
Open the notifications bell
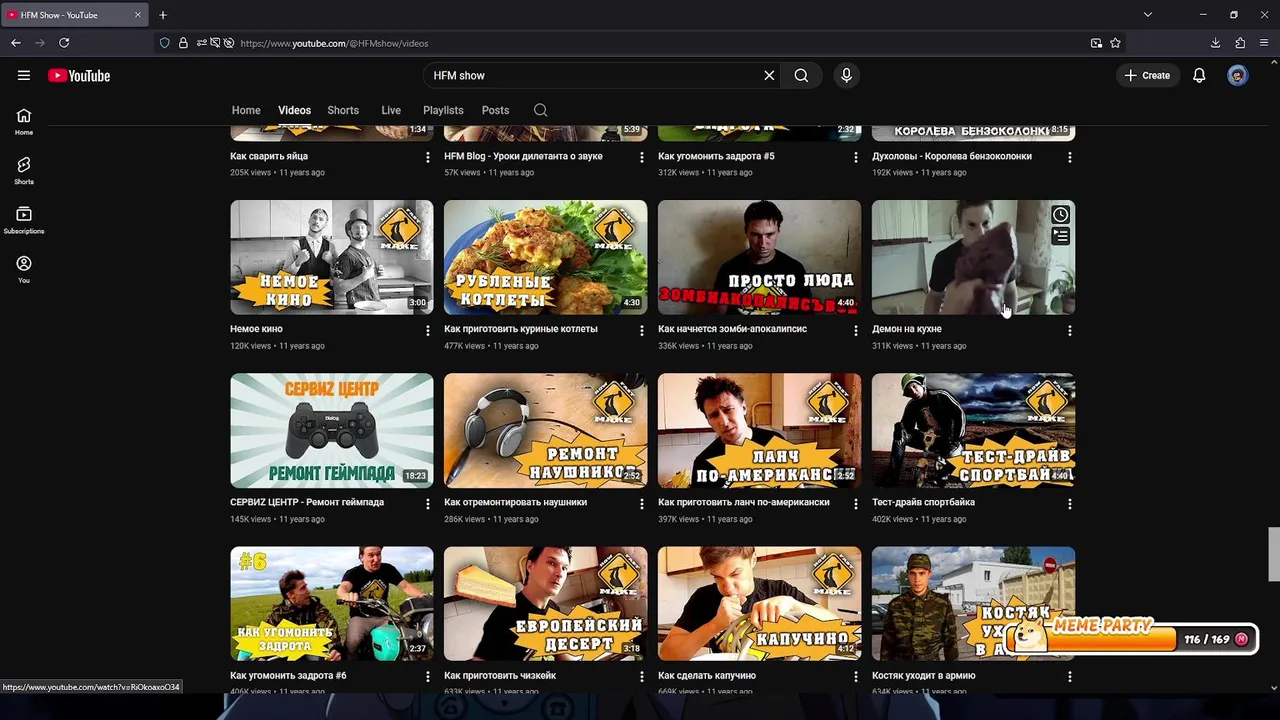[1199, 75]
